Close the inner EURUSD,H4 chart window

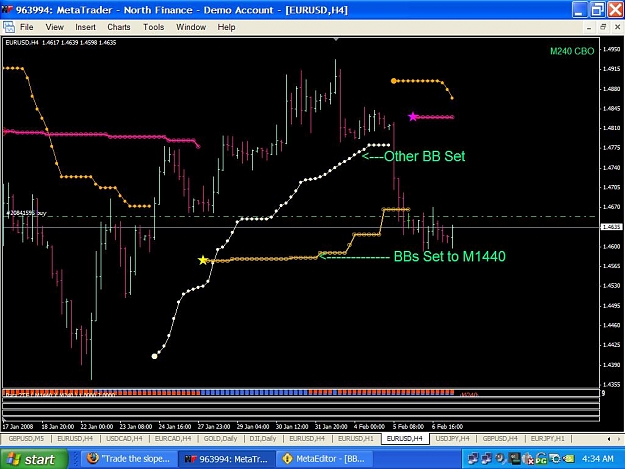(x=617, y=27)
